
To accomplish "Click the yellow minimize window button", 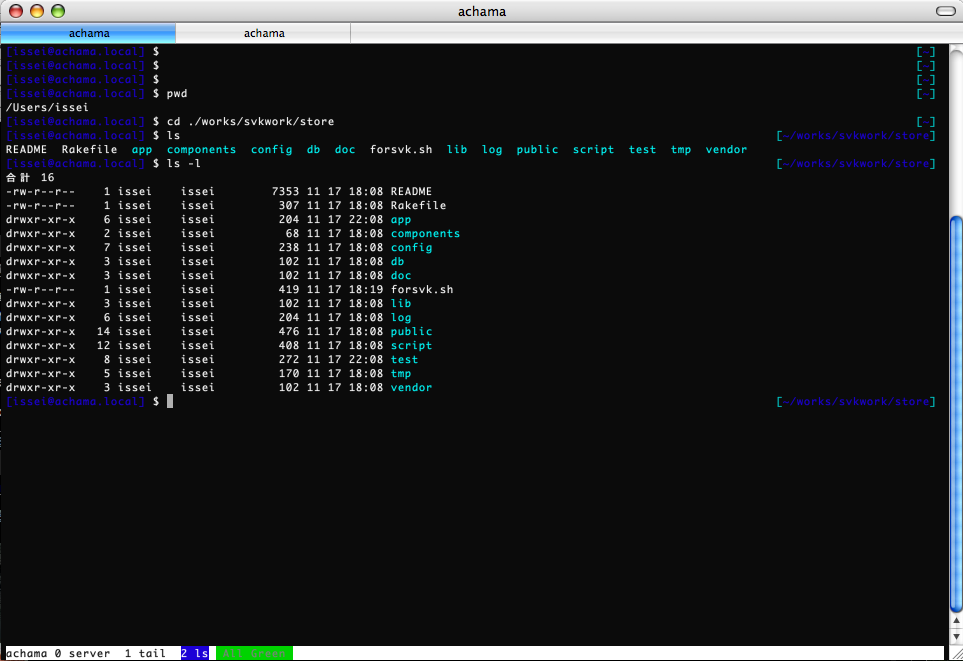I will [x=37, y=11].
